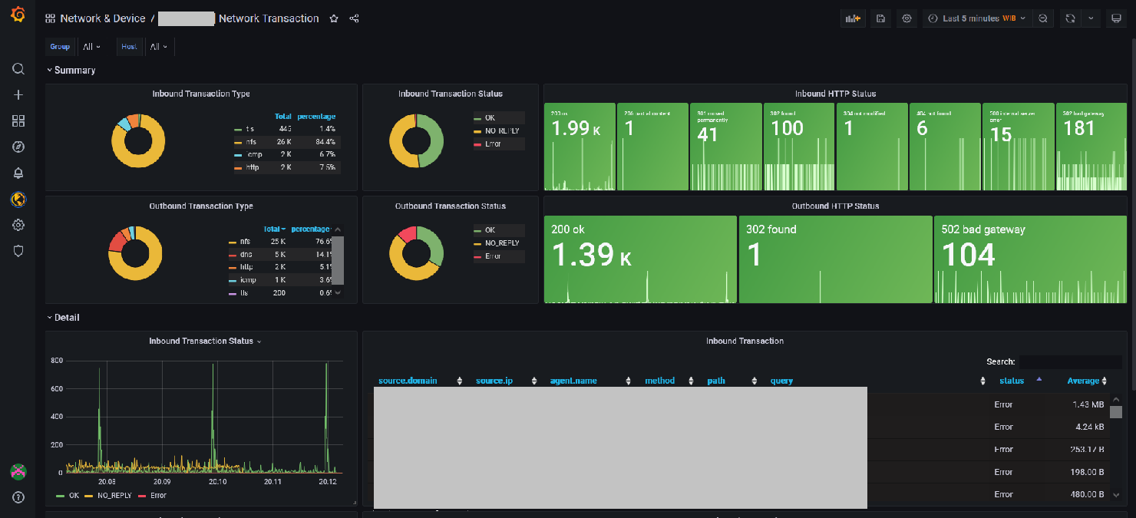Open the Network Transaction dashboard title
Screen dimensions: 1136x518
[x=269, y=19]
